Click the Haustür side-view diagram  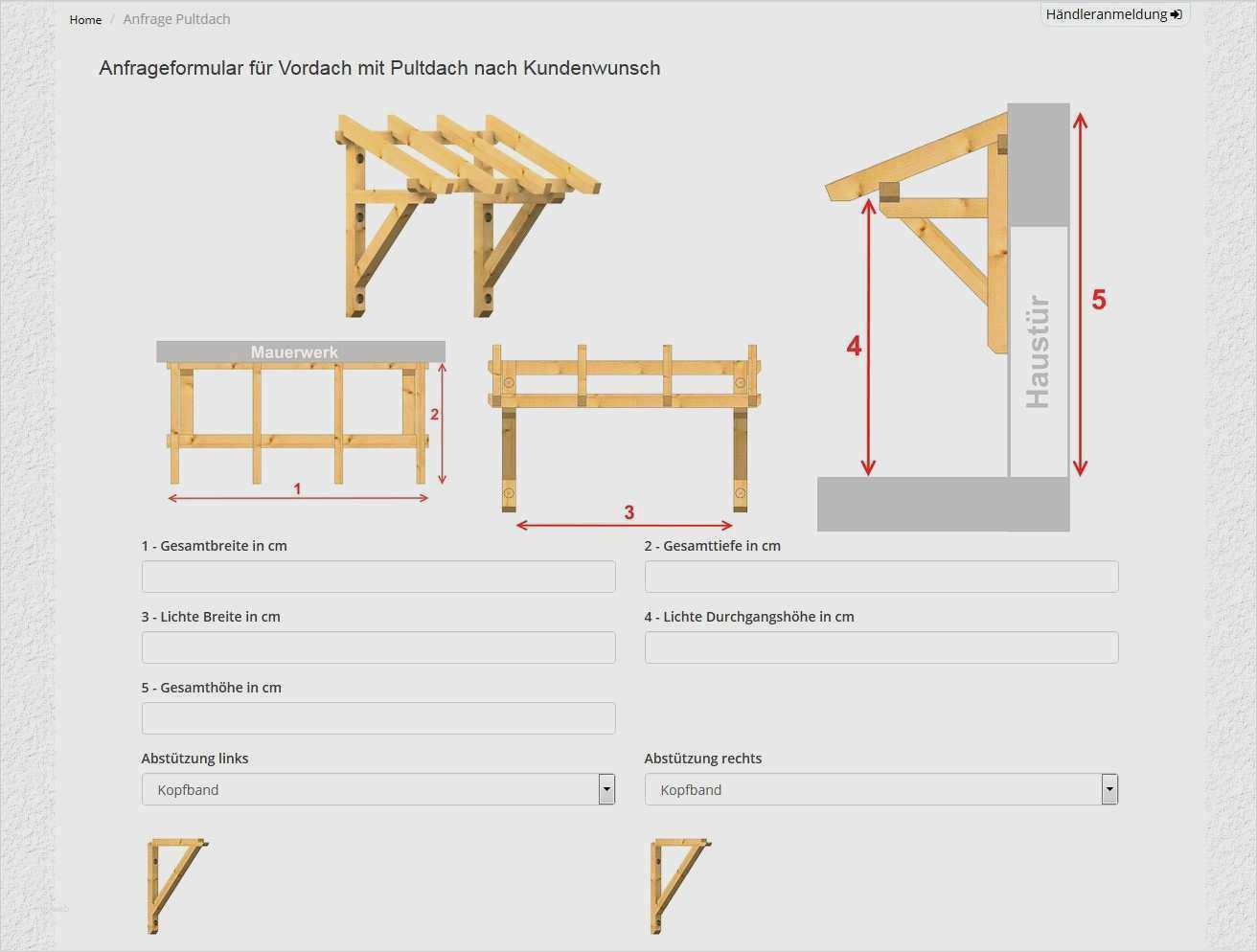click(944, 316)
